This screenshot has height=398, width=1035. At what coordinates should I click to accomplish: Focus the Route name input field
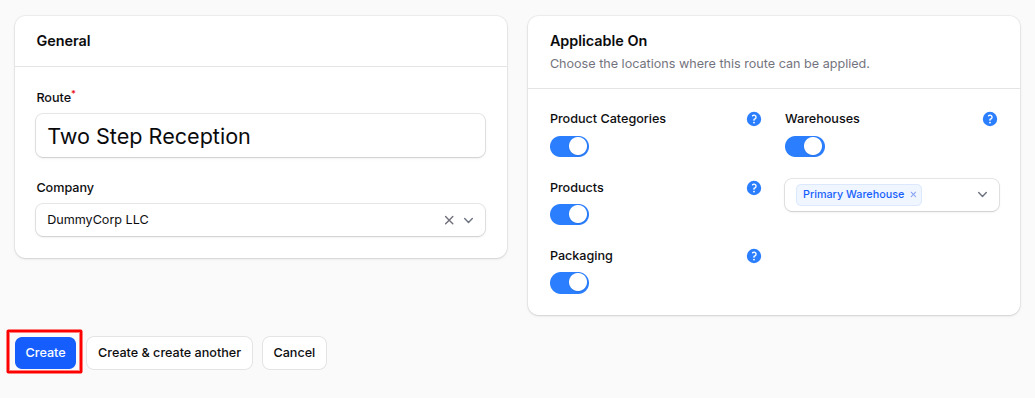pos(261,136)
